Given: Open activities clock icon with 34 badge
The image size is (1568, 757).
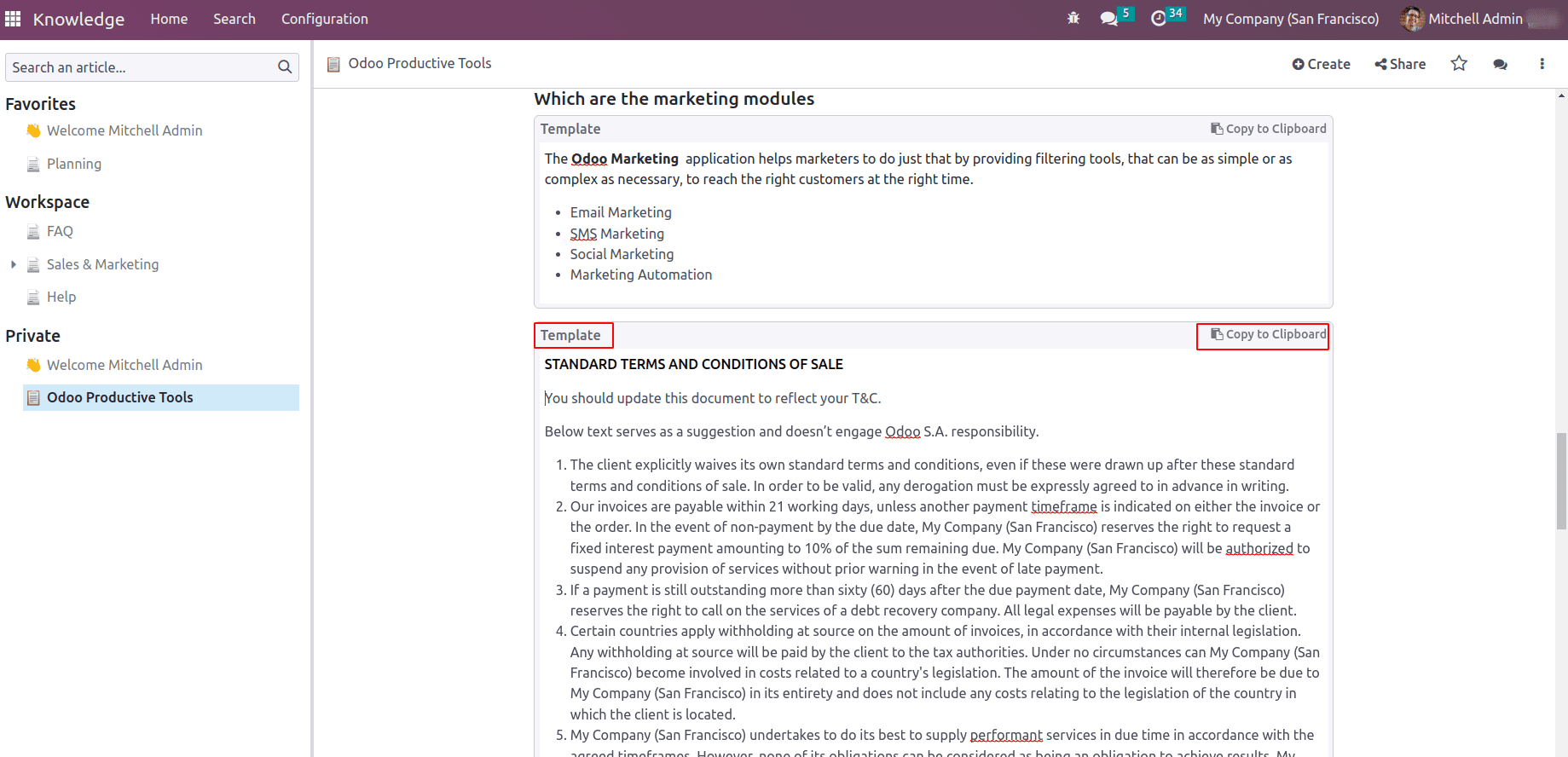Looking at the screenshot, I should click(1159, 18).
